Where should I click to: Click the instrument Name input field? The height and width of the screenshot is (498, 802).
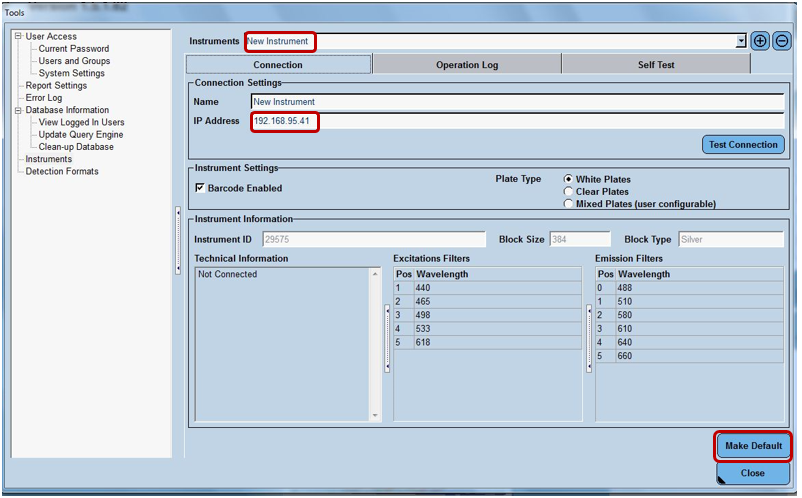point(516,102)
